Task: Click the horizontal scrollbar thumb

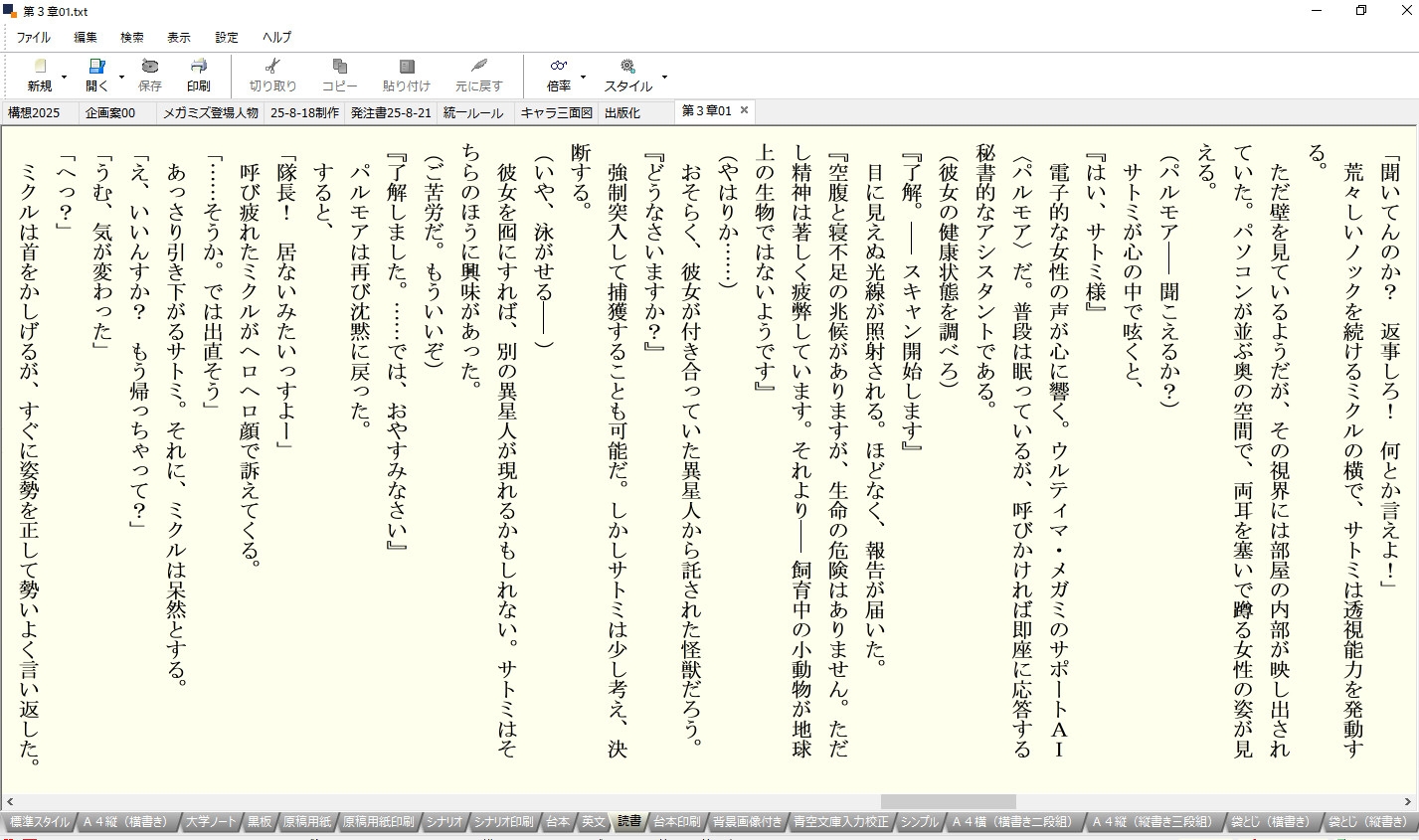Action: [x=948, y=801]
